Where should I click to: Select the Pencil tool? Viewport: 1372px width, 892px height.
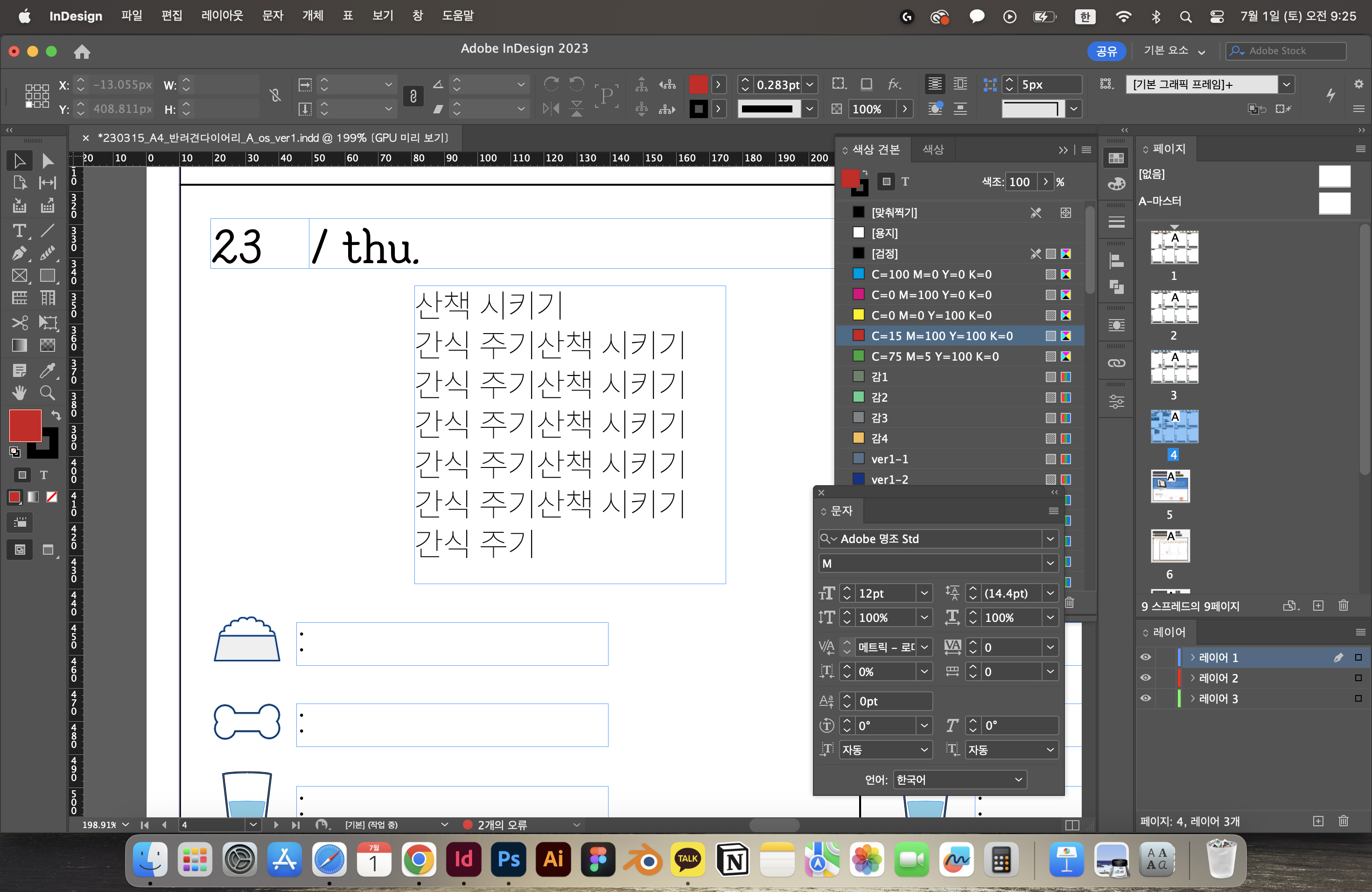click(x=48, y=253)
